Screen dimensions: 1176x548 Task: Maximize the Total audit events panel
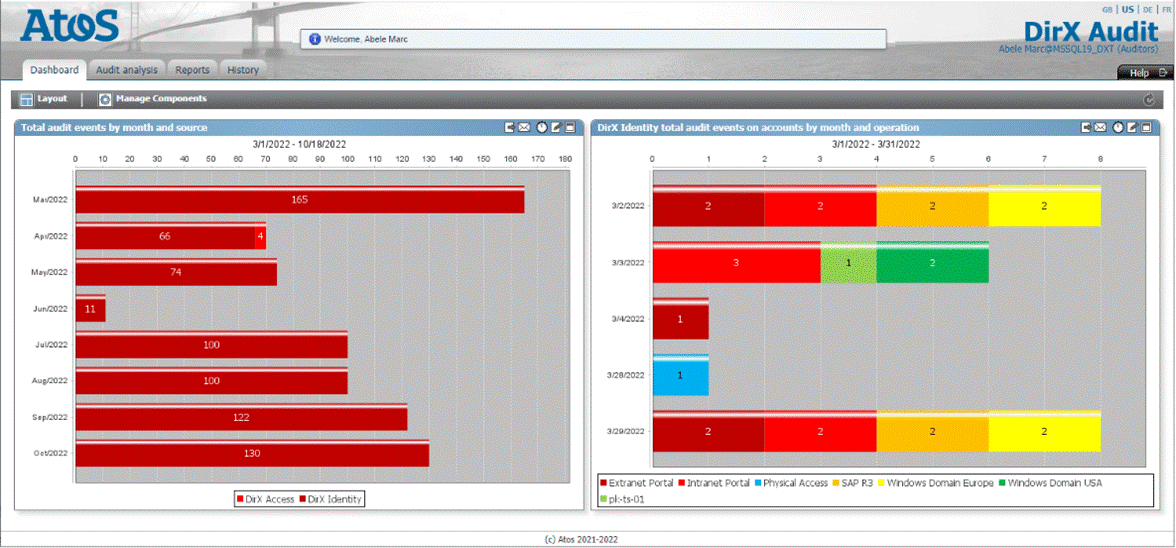(x=569, y=128)
